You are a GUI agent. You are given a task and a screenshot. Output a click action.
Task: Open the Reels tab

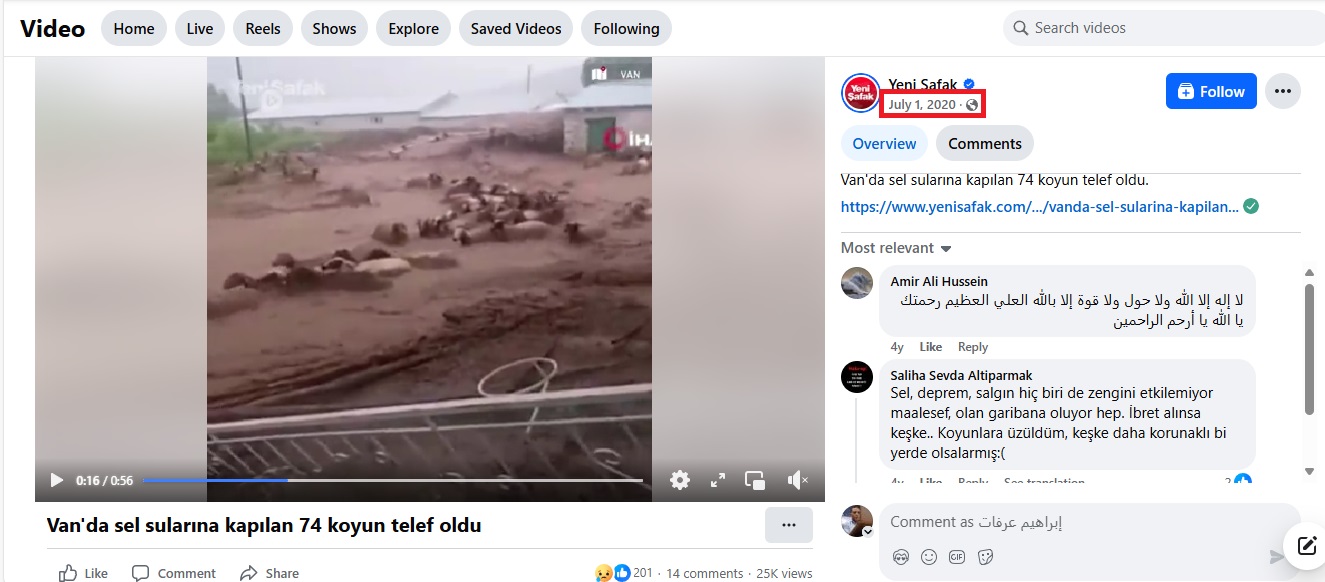click(x=263, y=28)
